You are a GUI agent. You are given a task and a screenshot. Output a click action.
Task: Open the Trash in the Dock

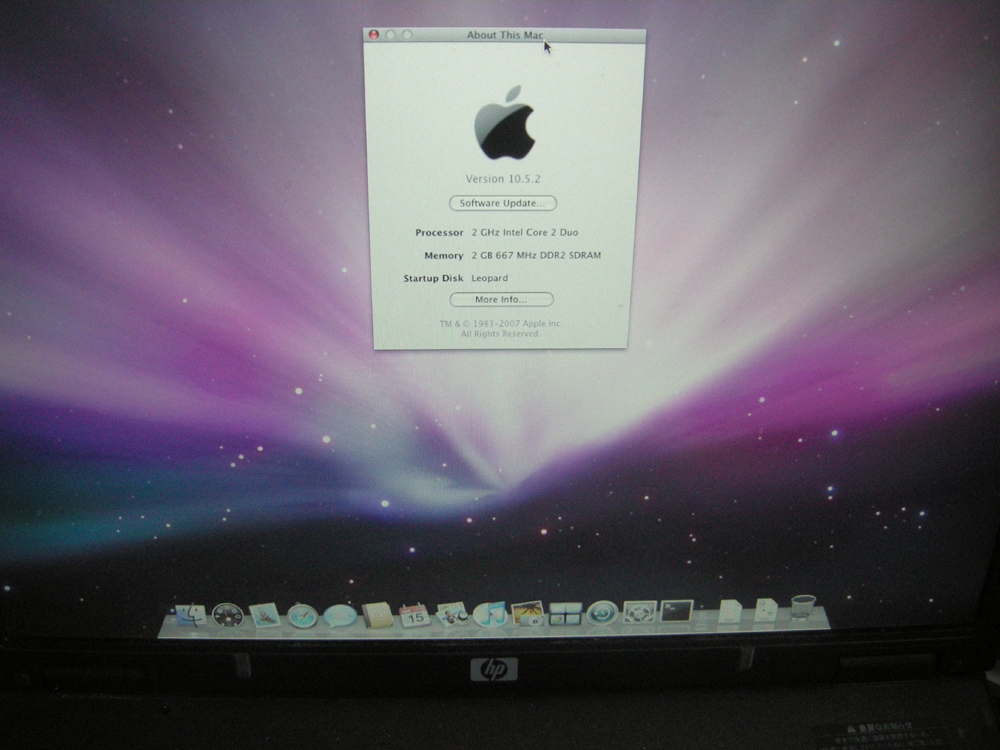pyautogui.click(x=803, y=607)
